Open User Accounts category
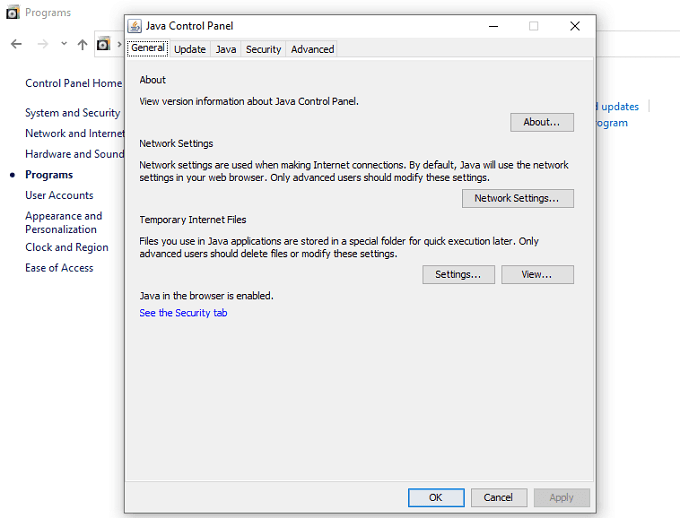 (x=59, y=195)
